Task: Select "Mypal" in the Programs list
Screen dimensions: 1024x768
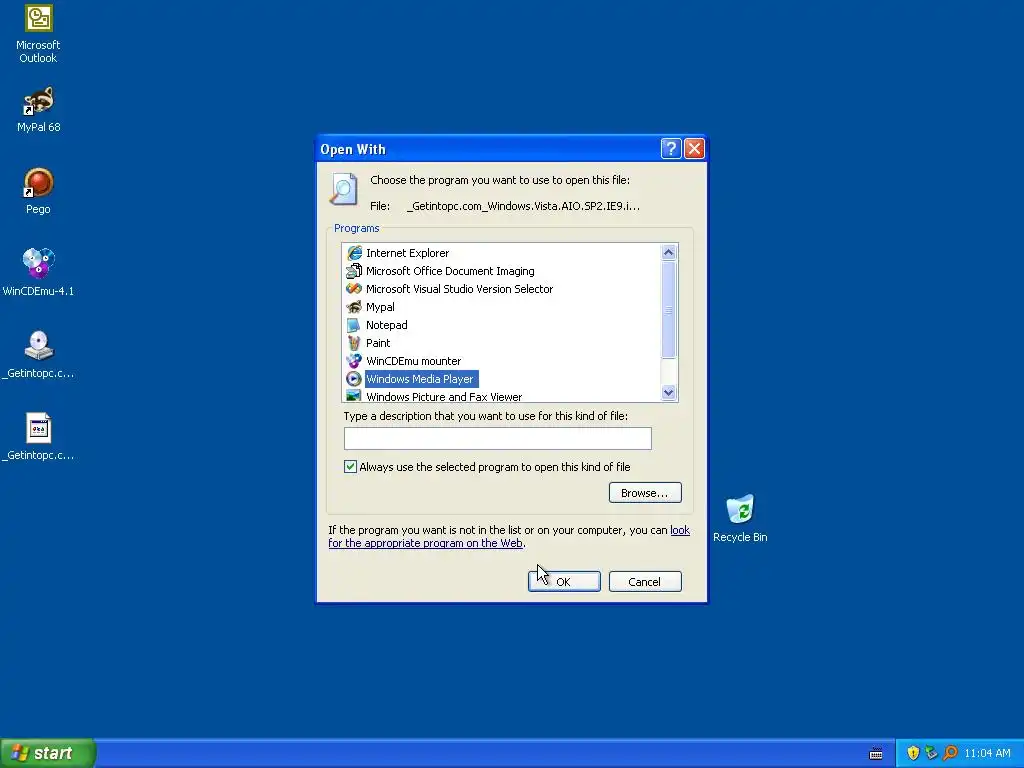Action: pyautogui.click(x=380, y=306)
